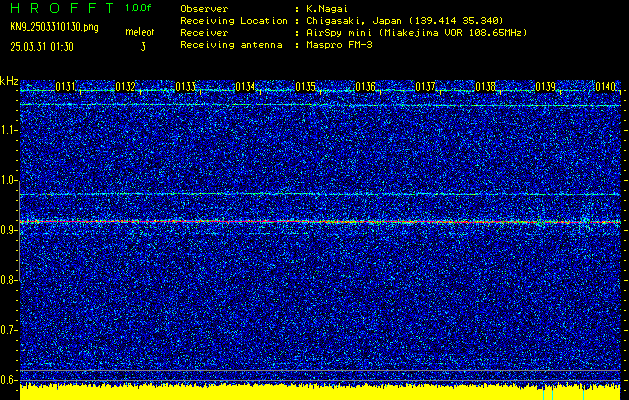Click the red carrier line near 0.92 kHz

coord(320,221)
